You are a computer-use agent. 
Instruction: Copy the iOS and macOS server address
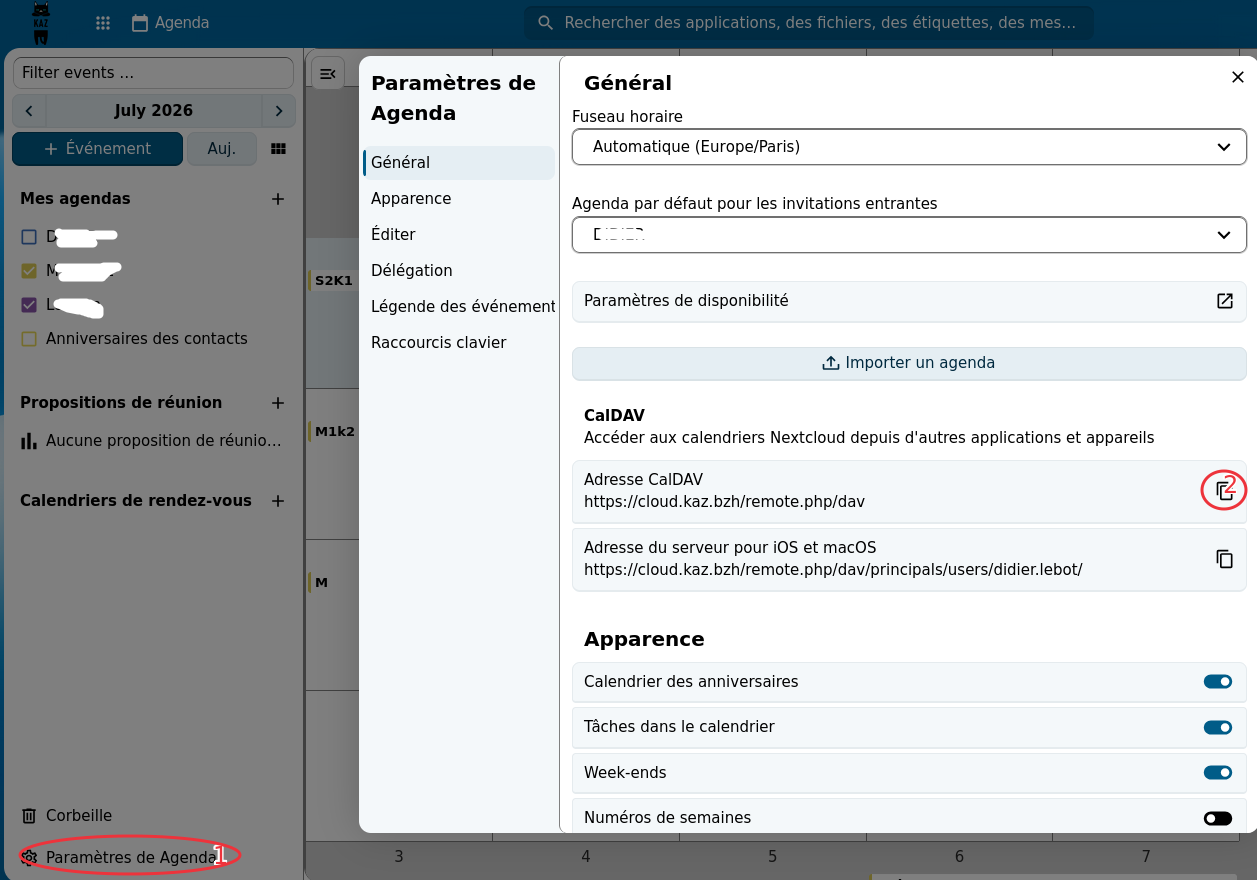pyautogui.click(x=1224, y=559)
